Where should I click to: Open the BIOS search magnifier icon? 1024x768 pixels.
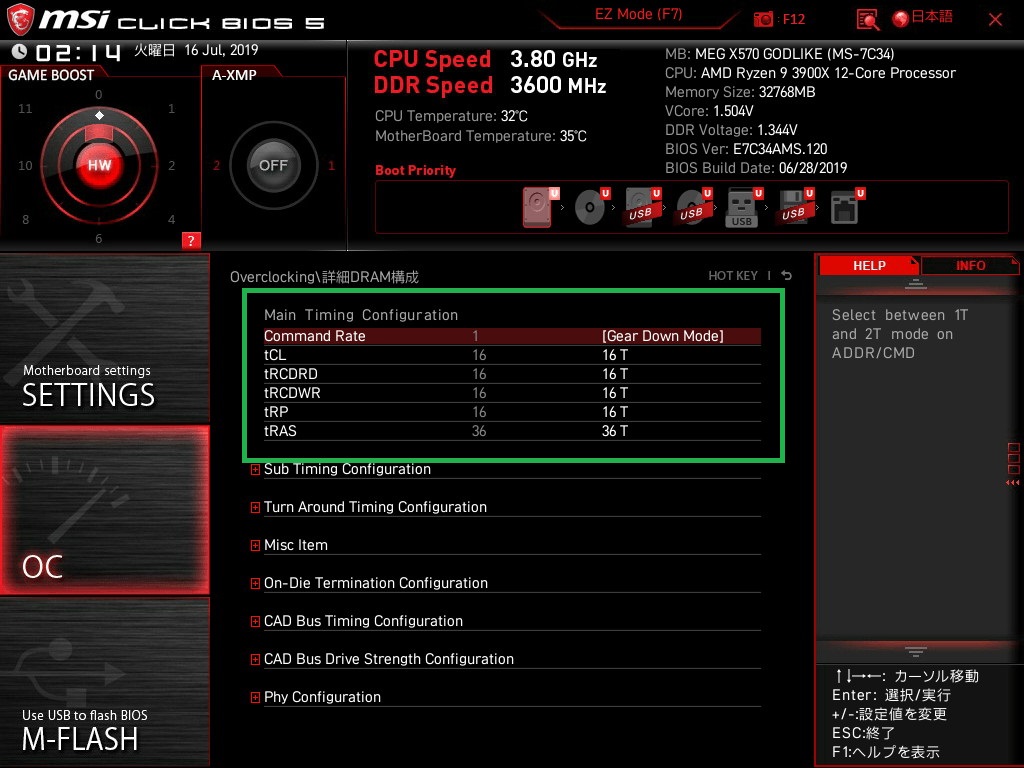pyautogui.click(x=867, y=20)
